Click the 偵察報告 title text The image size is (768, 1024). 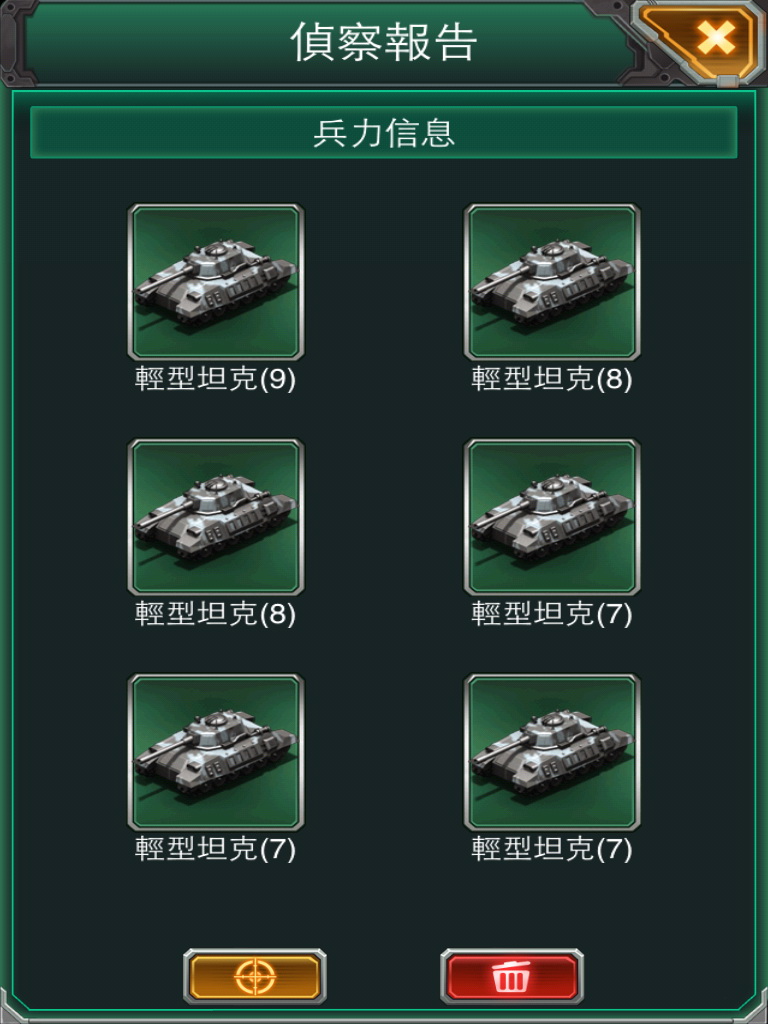pyautogui.click(x=384, y=42)
